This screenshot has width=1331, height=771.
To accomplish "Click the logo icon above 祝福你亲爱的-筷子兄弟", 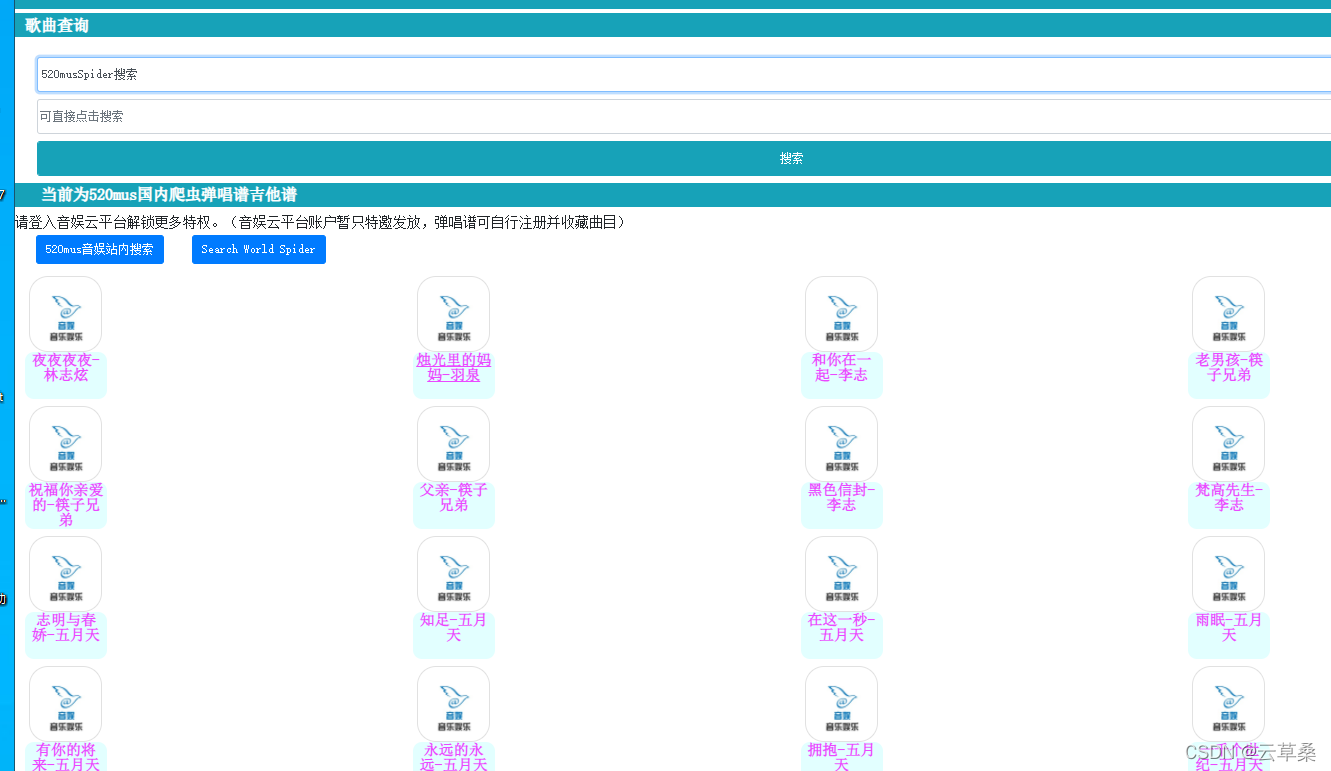I will tap(65, 444).
